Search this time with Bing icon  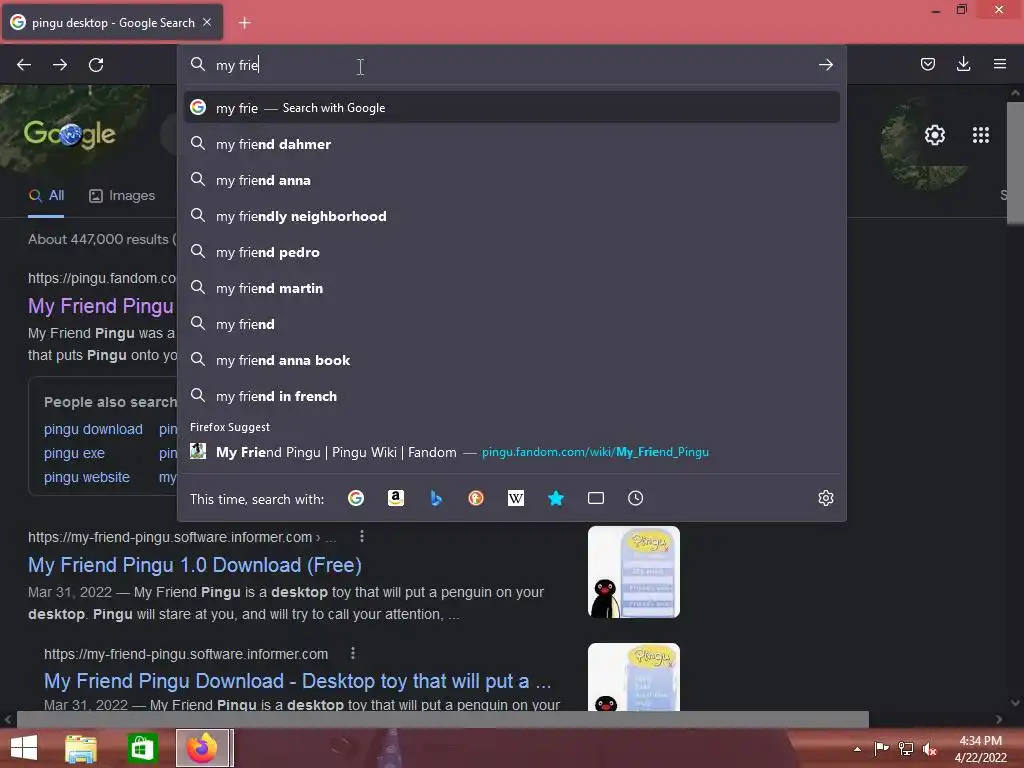[x=436, y=498]
